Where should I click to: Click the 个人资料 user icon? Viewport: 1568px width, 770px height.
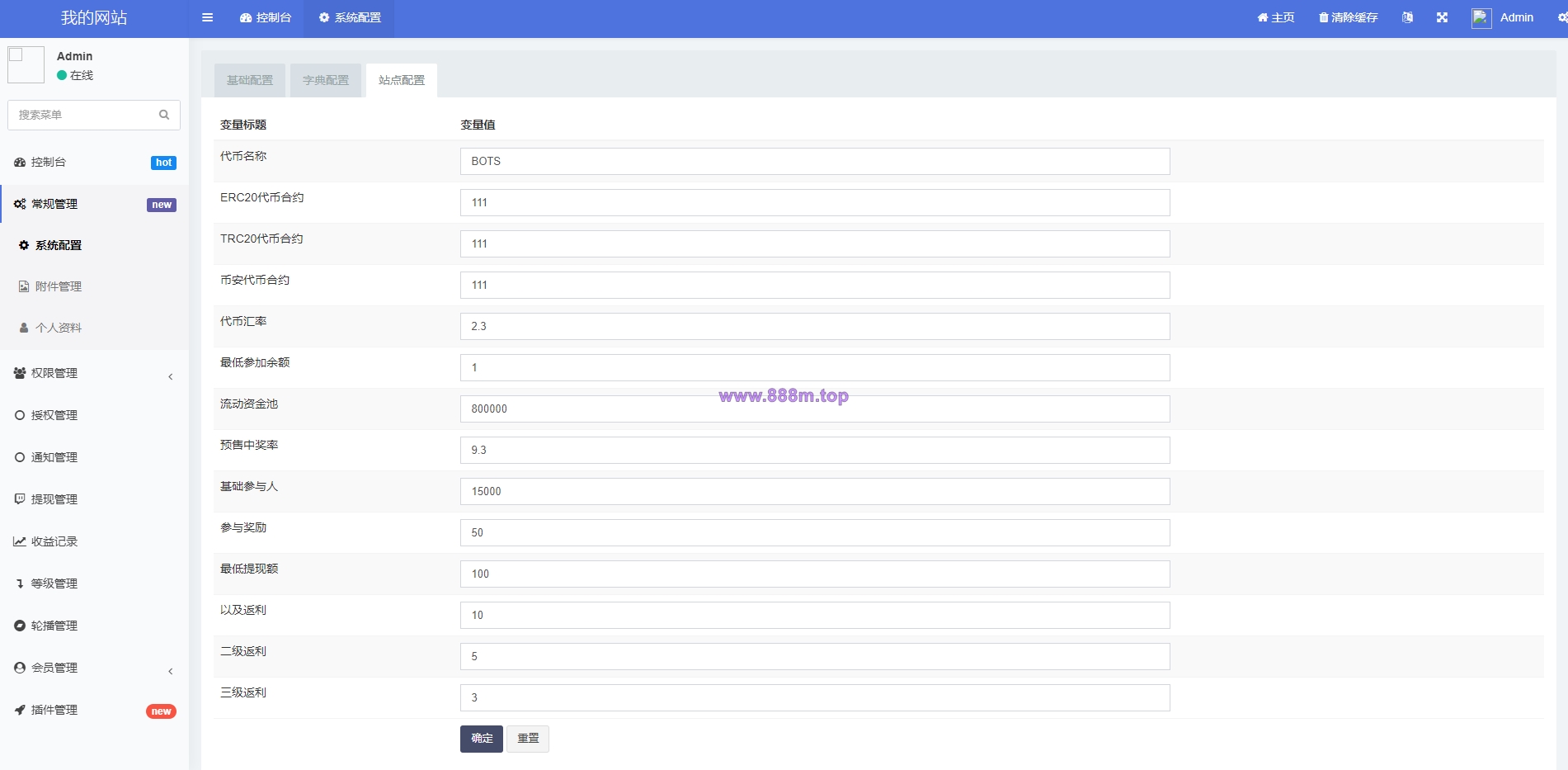[24, 328]
